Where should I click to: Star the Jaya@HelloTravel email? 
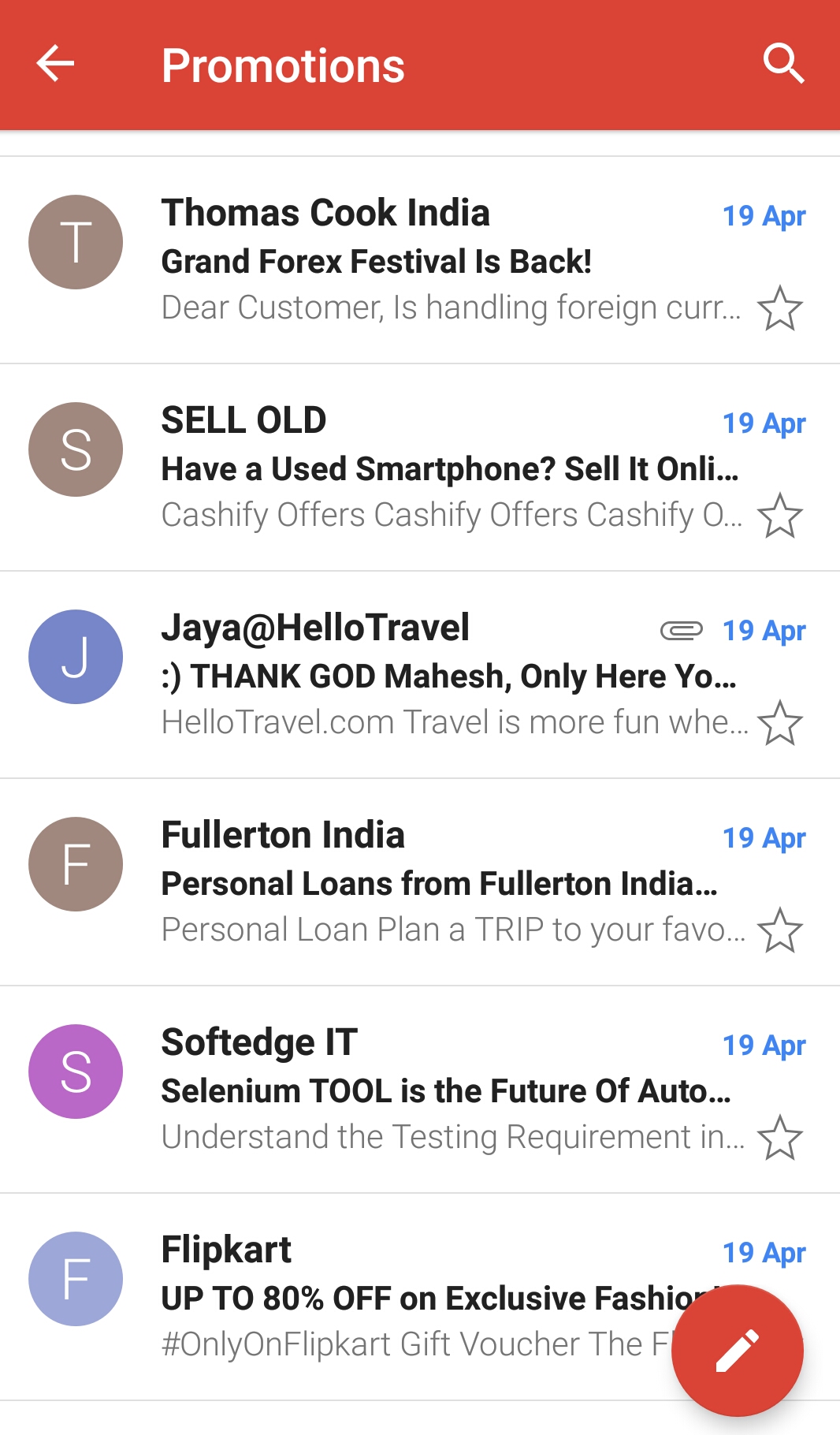click(x=779, y=723)
